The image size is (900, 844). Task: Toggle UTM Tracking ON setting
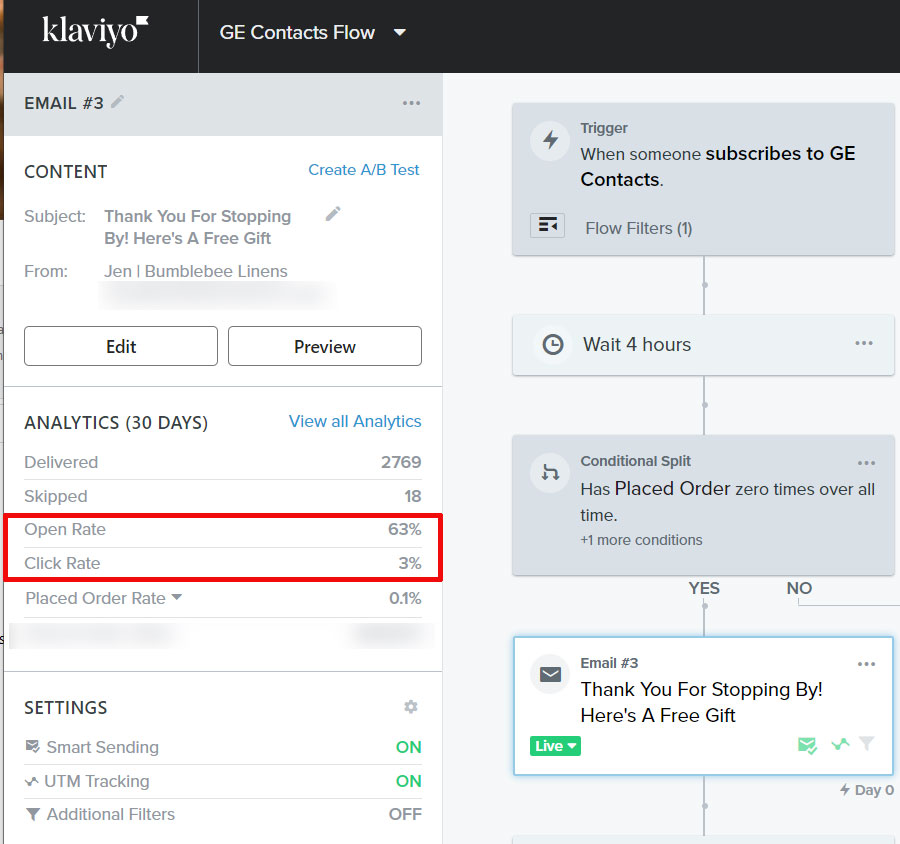pos(408,781)
